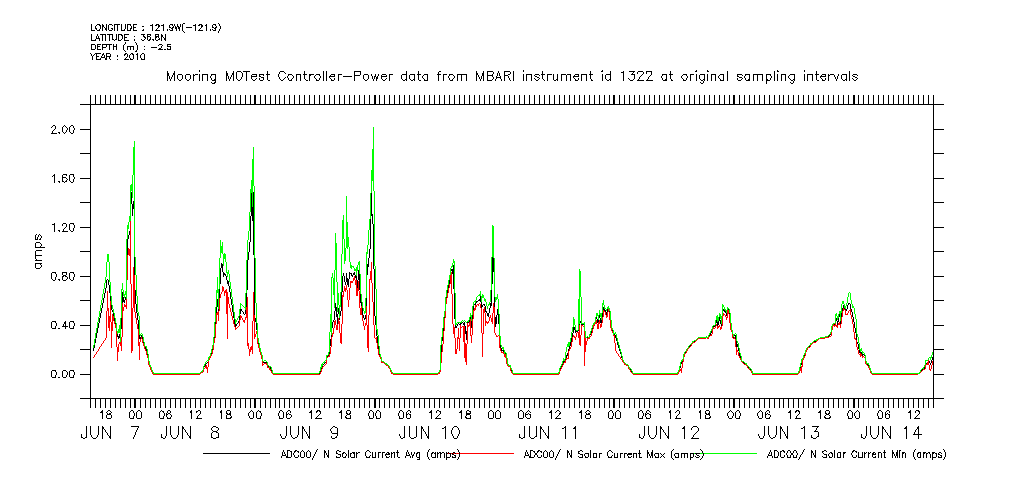This screenshot has width=1009, height=504.
Task: Click the black line sample for Avg legend
Action: point(238,454)
